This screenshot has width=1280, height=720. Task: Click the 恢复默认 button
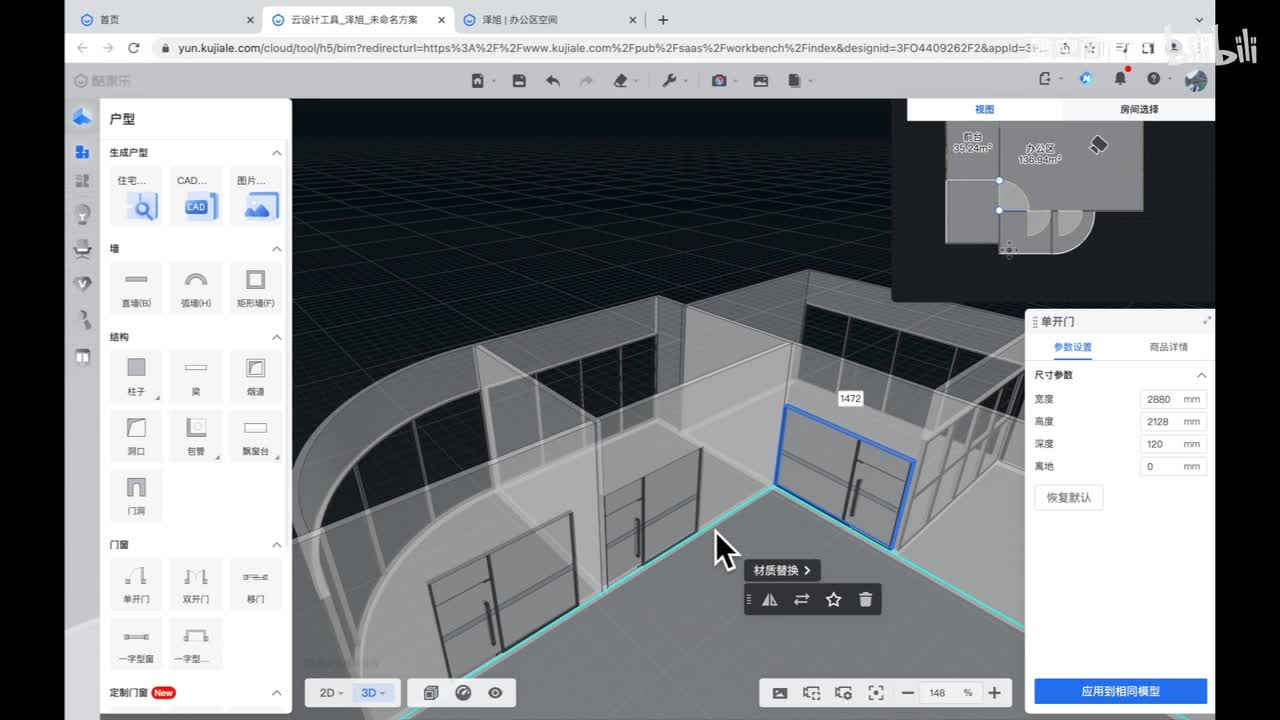[1069, 497]
